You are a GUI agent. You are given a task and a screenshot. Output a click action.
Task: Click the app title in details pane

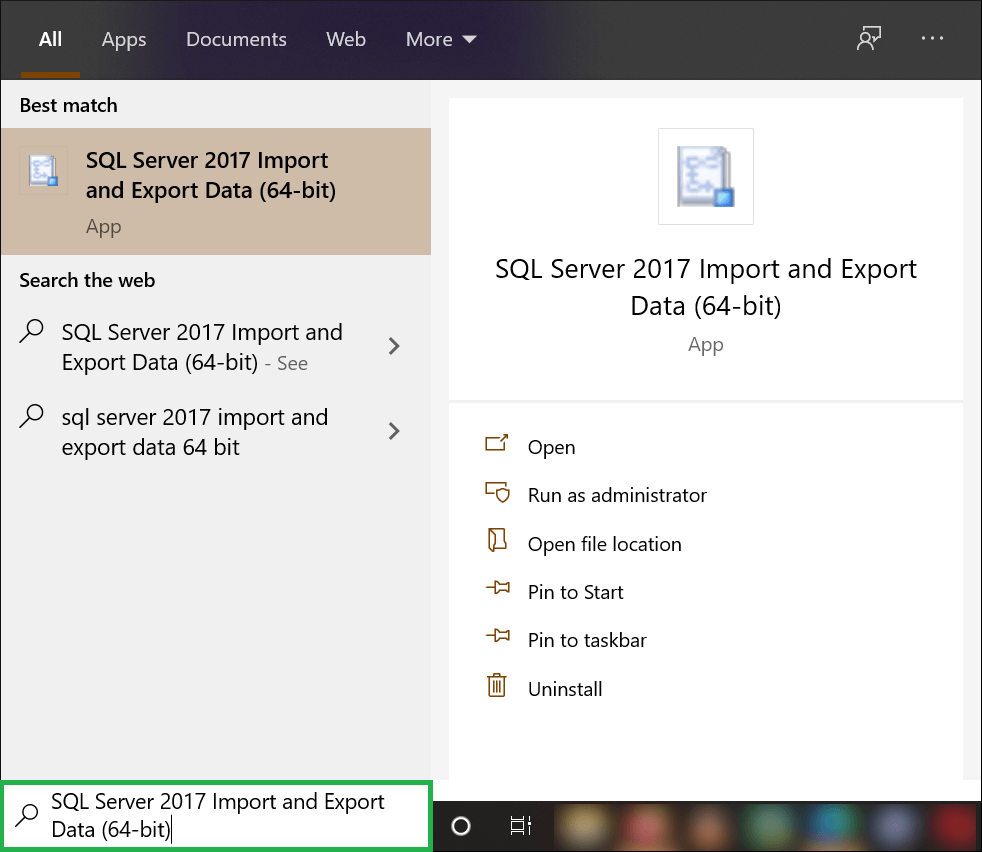point(706,288)
